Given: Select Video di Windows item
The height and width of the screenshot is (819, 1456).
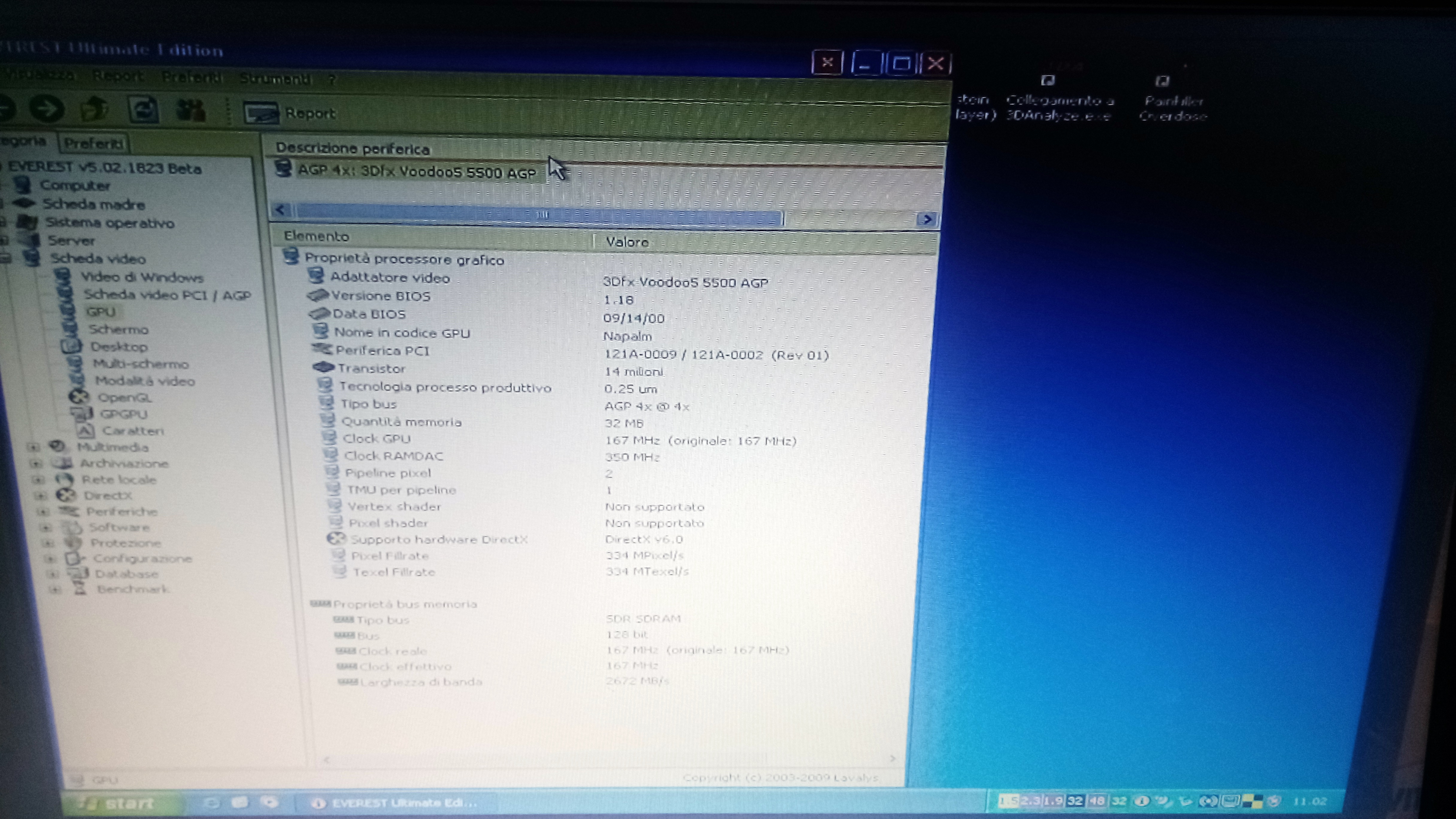Looking at the screenshot, I should tap(142, 277).
